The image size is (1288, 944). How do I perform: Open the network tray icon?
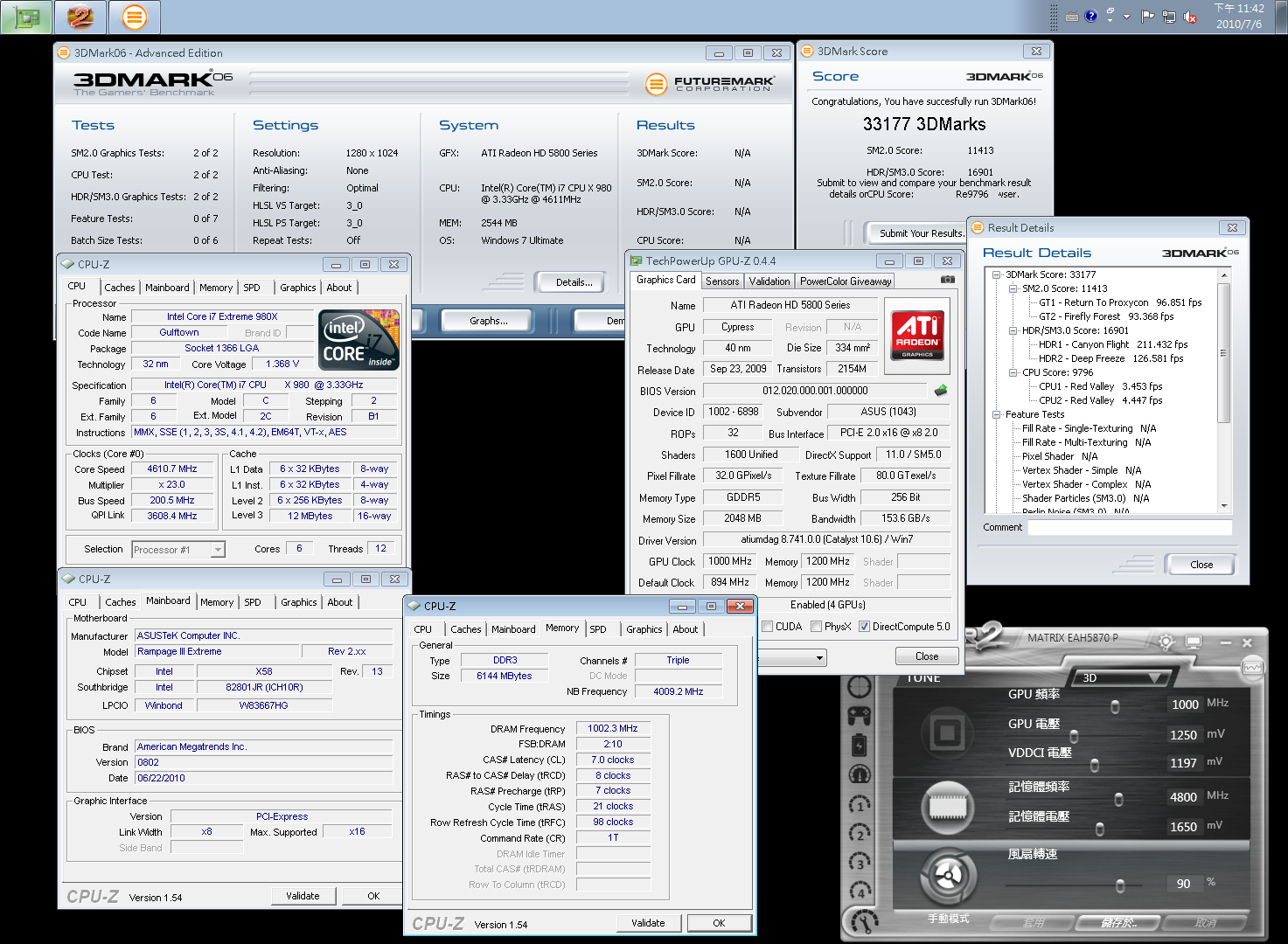coord(1169,17)
